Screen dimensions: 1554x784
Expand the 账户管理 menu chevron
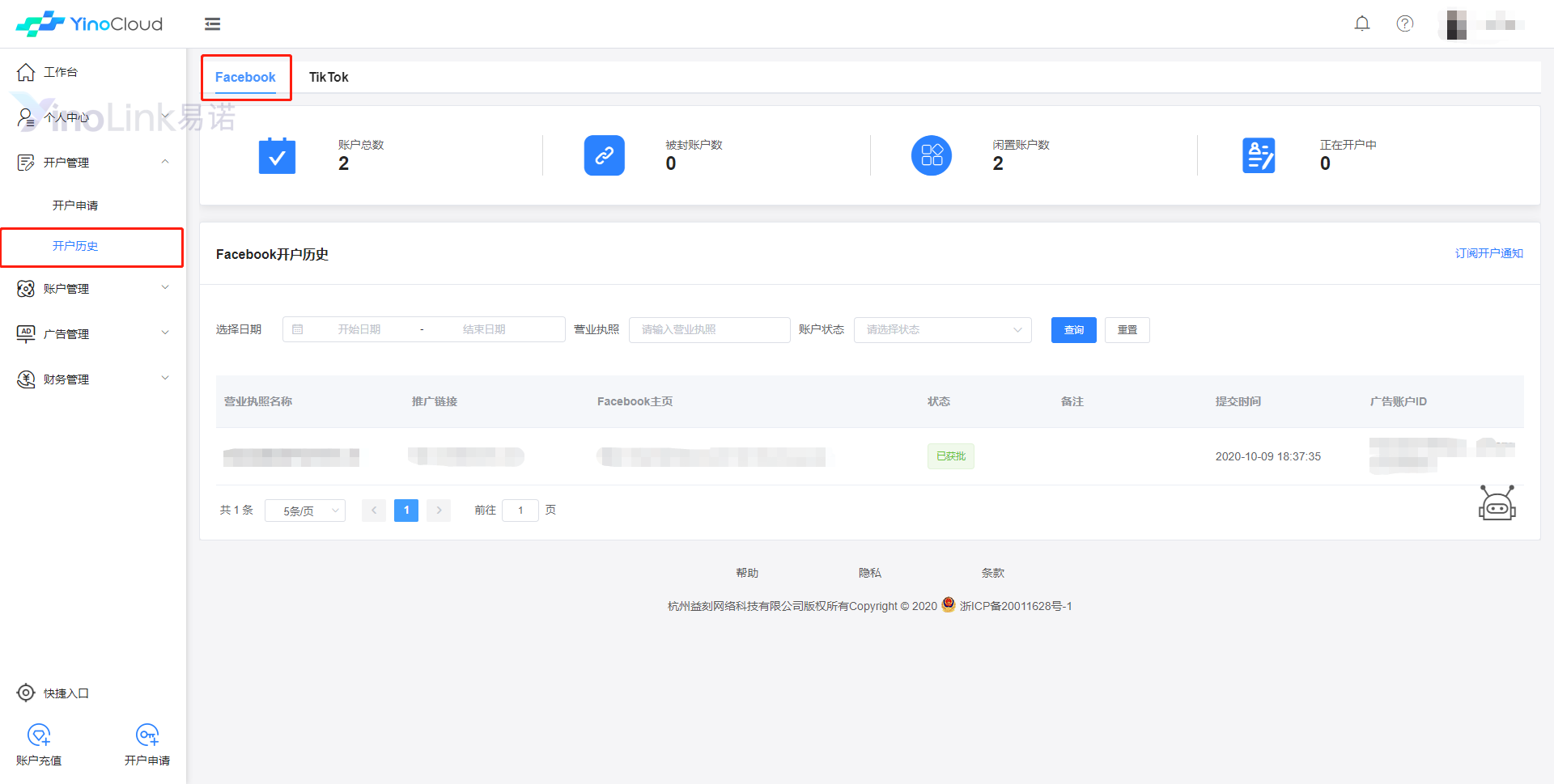pyautogui.click(x=165, y=288)
